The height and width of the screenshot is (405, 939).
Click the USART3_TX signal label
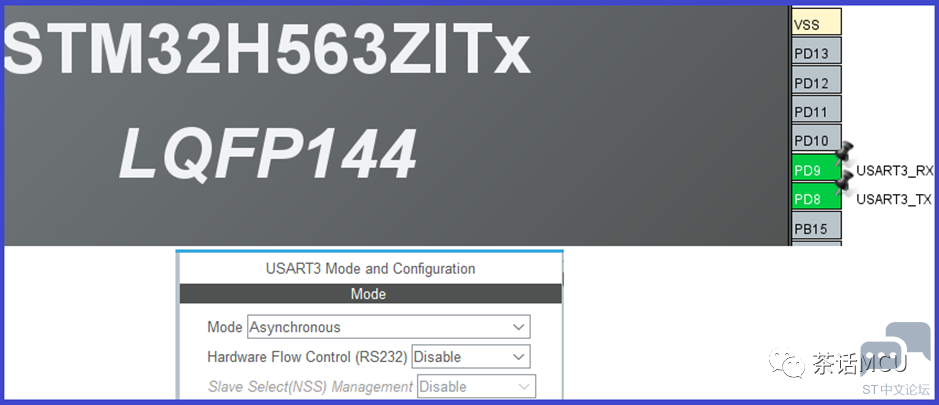[x=894, y=200]
